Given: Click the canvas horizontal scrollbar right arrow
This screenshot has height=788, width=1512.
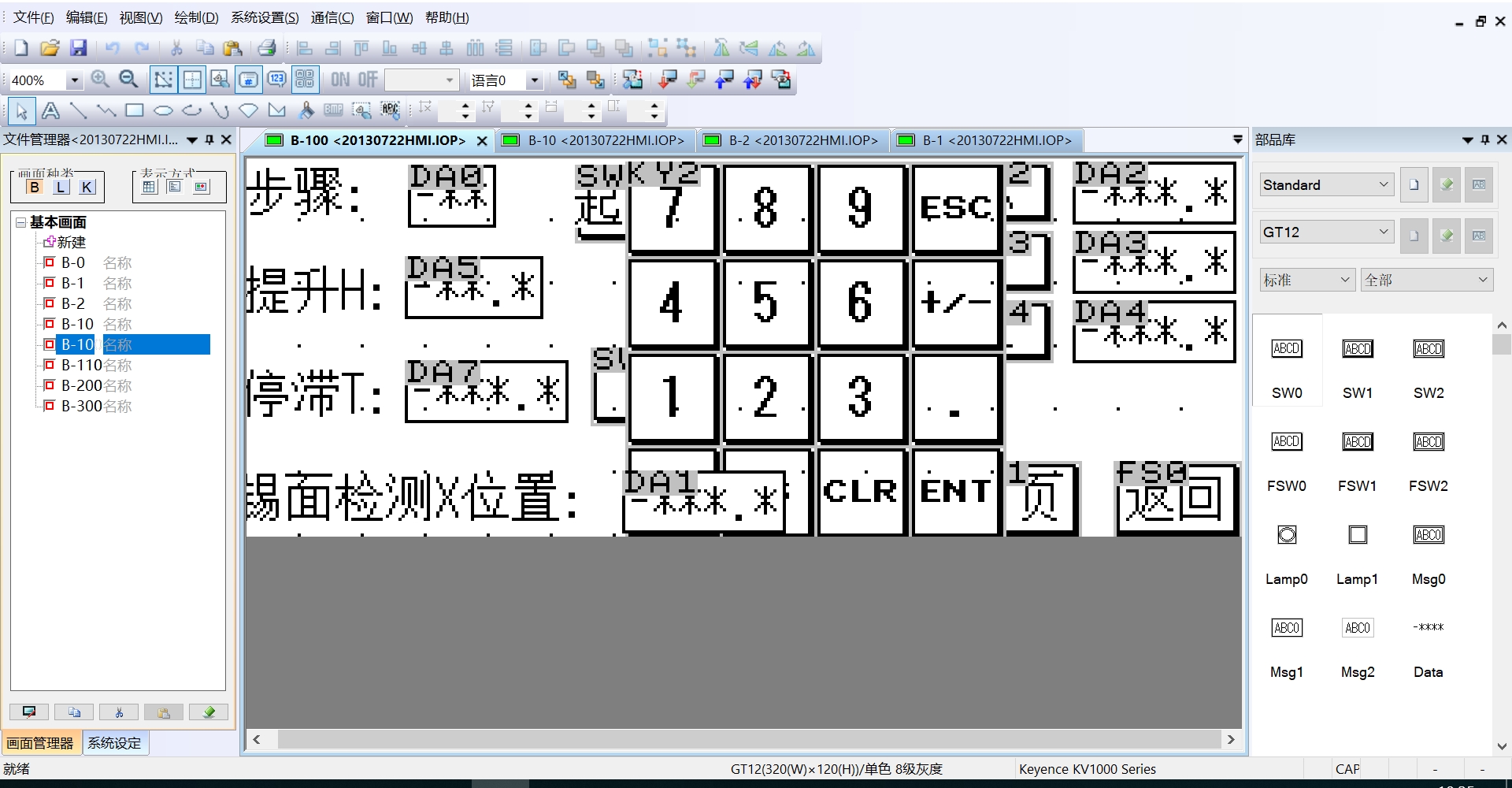Looking at the screenshot, I should 1231,739.
